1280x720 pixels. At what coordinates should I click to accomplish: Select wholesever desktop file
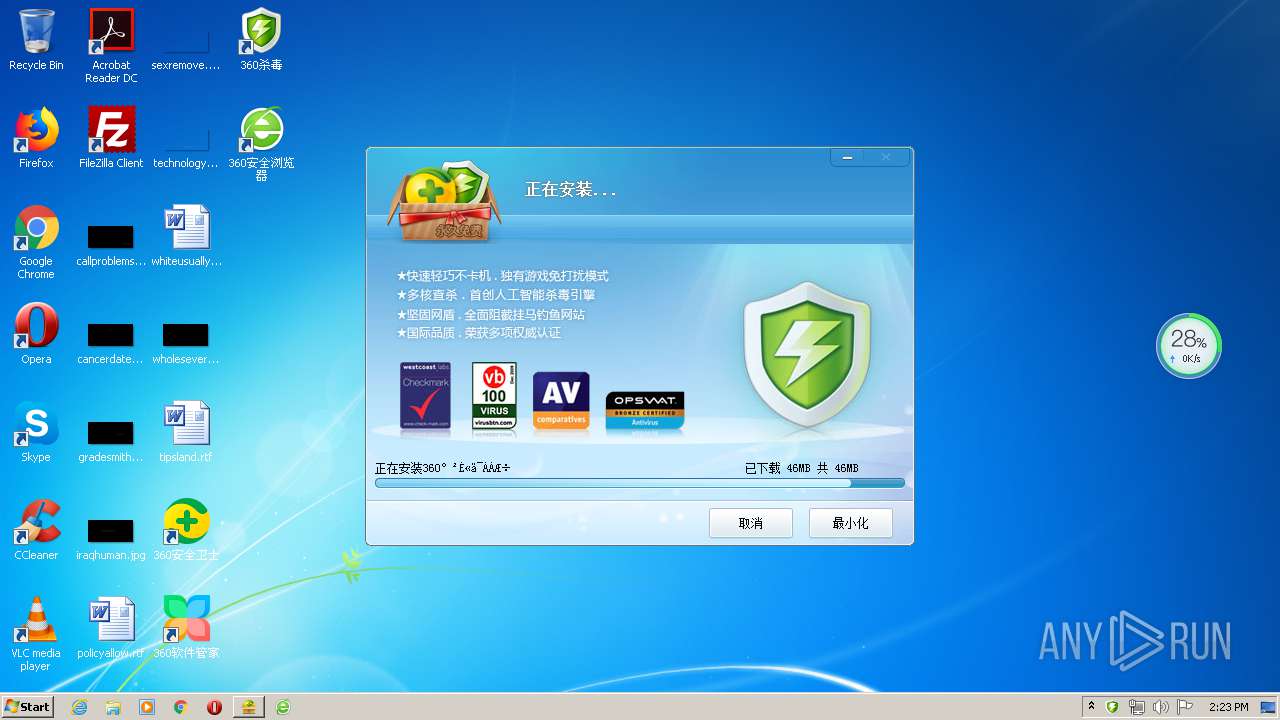pyautogui.click(x=186, y=344)
